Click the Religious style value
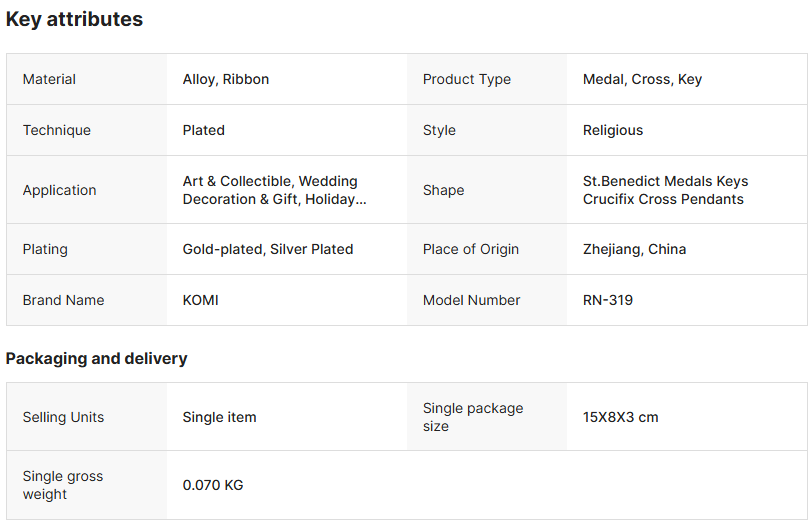This screenshot has height=532, width=812. pos(612,130)
